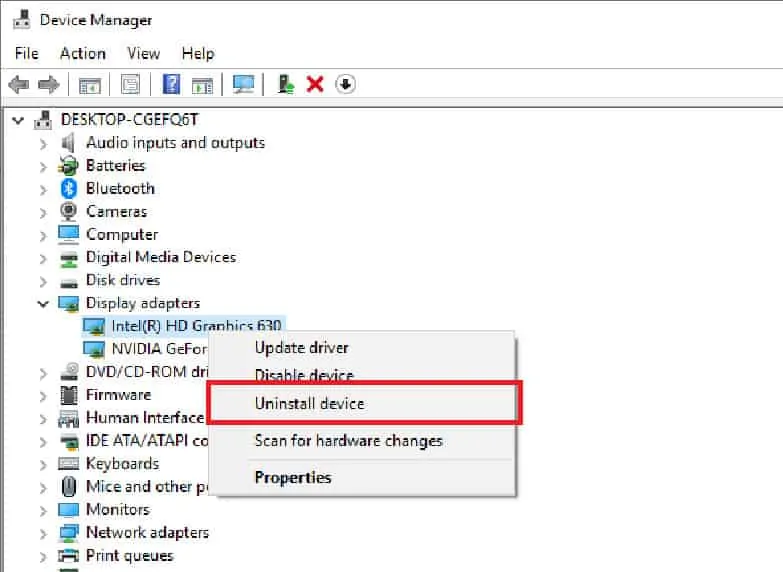Expand the Disk drives category
This screenshot has width=783, height=572.
43,282
